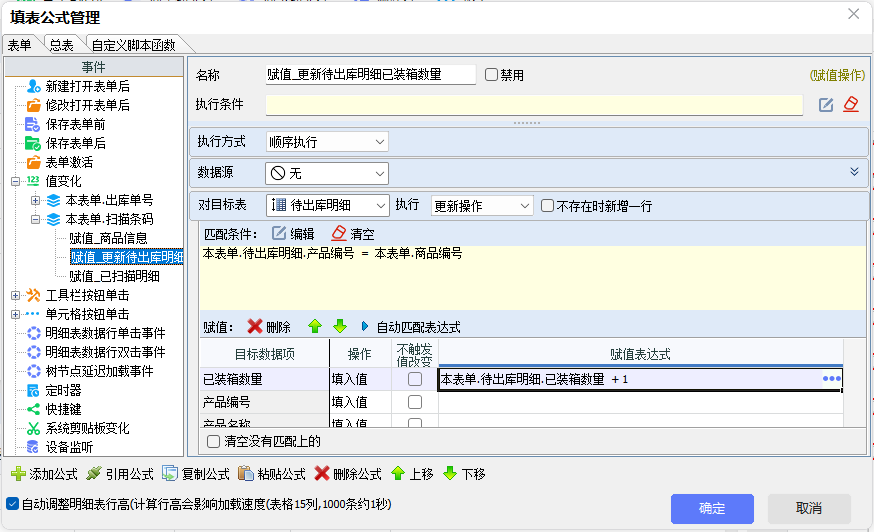Click 自动匹配表达式 play icon
The height and width of the screenshot is (532, 874).
tap(365, 327)
